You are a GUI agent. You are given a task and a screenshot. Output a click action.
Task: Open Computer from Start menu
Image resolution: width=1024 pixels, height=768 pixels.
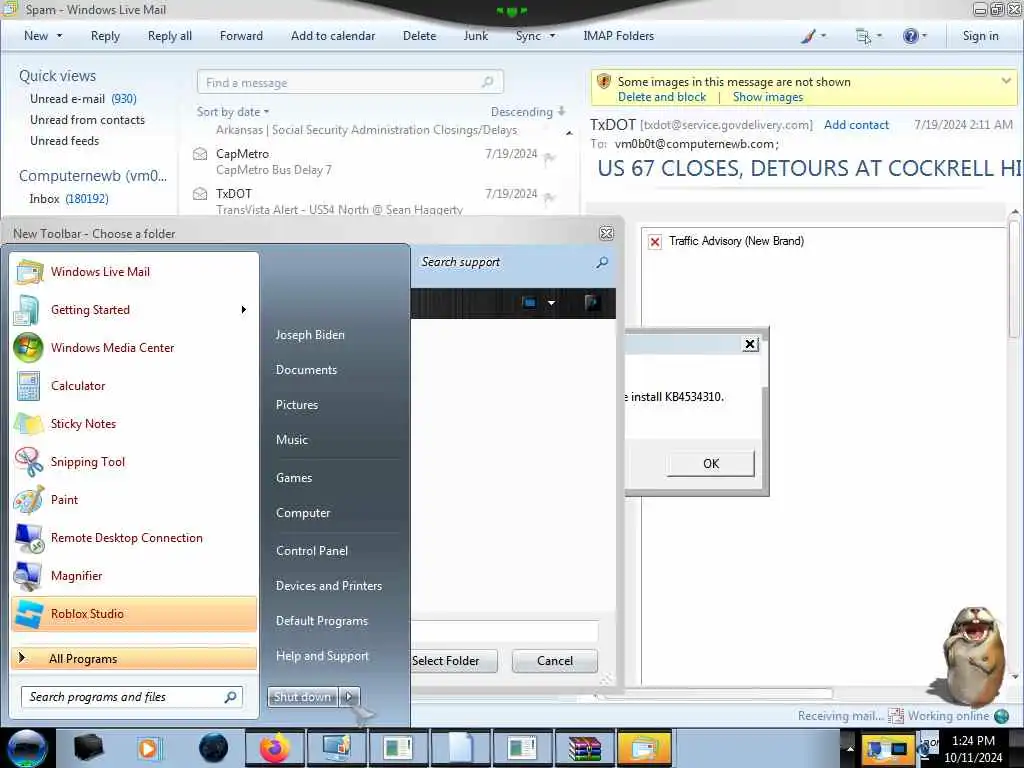pyautogui.click(x=302, y=513)
